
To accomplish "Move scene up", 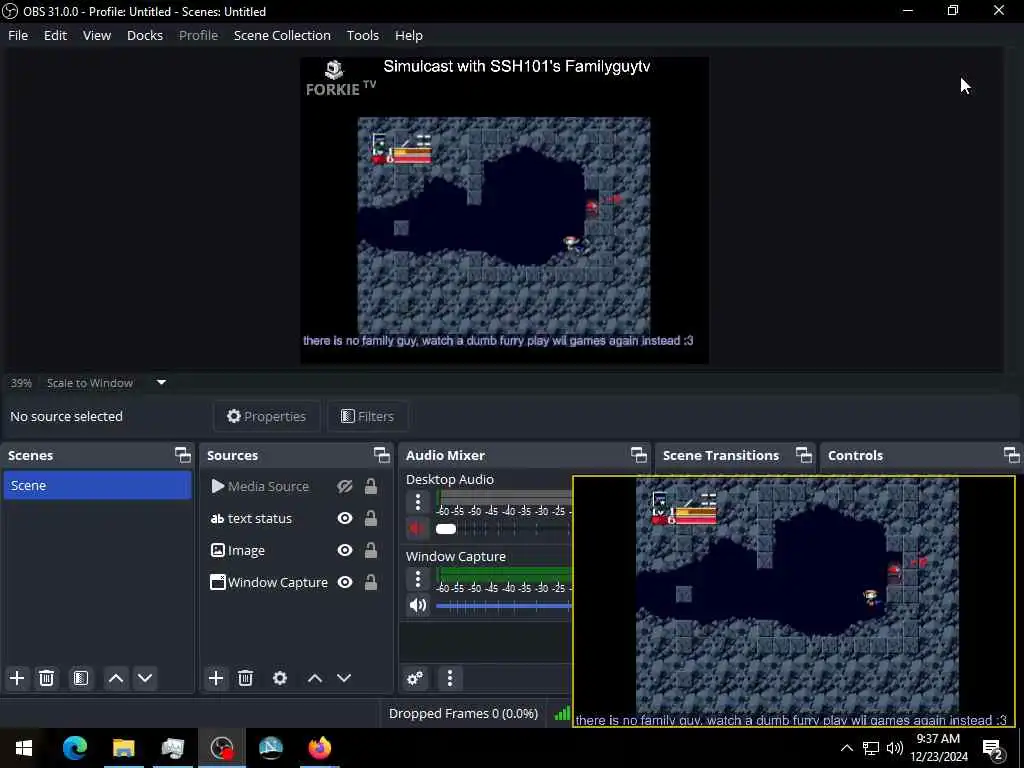I will [x=116, y=678].
